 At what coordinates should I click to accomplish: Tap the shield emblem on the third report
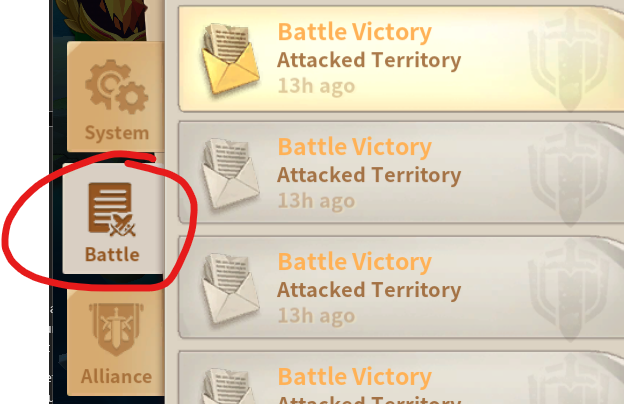[568, 290]
